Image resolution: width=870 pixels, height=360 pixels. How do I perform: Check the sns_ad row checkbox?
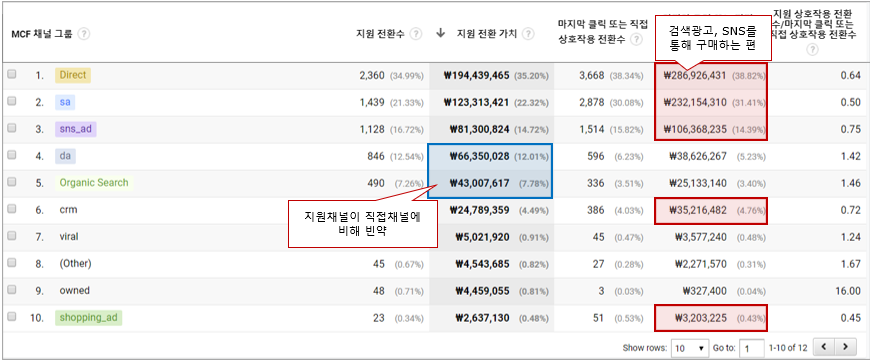click(12, 129)
